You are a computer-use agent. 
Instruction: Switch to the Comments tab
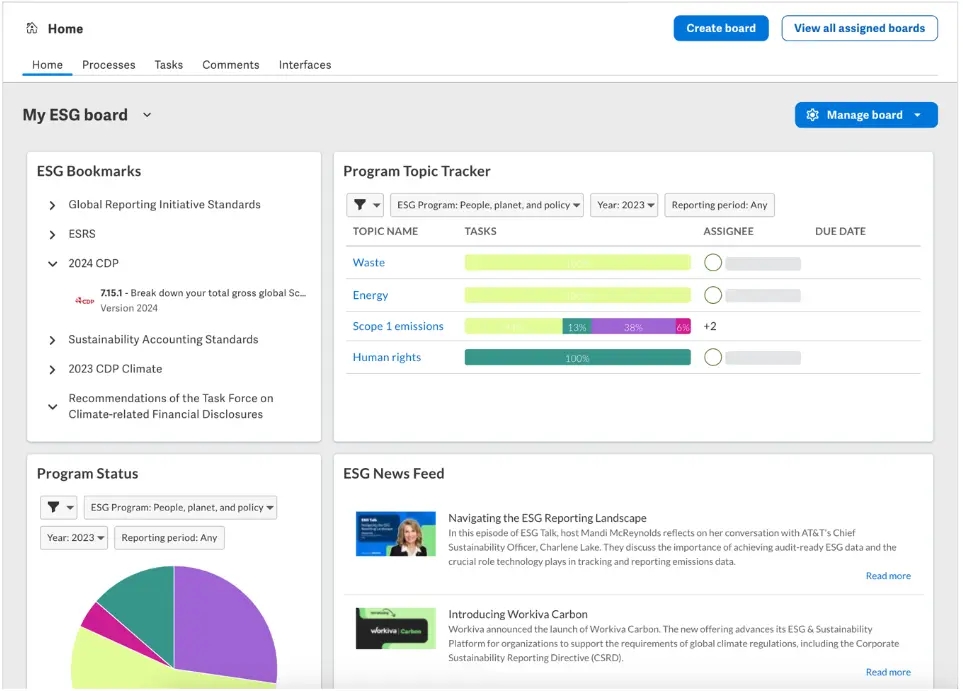231,64
